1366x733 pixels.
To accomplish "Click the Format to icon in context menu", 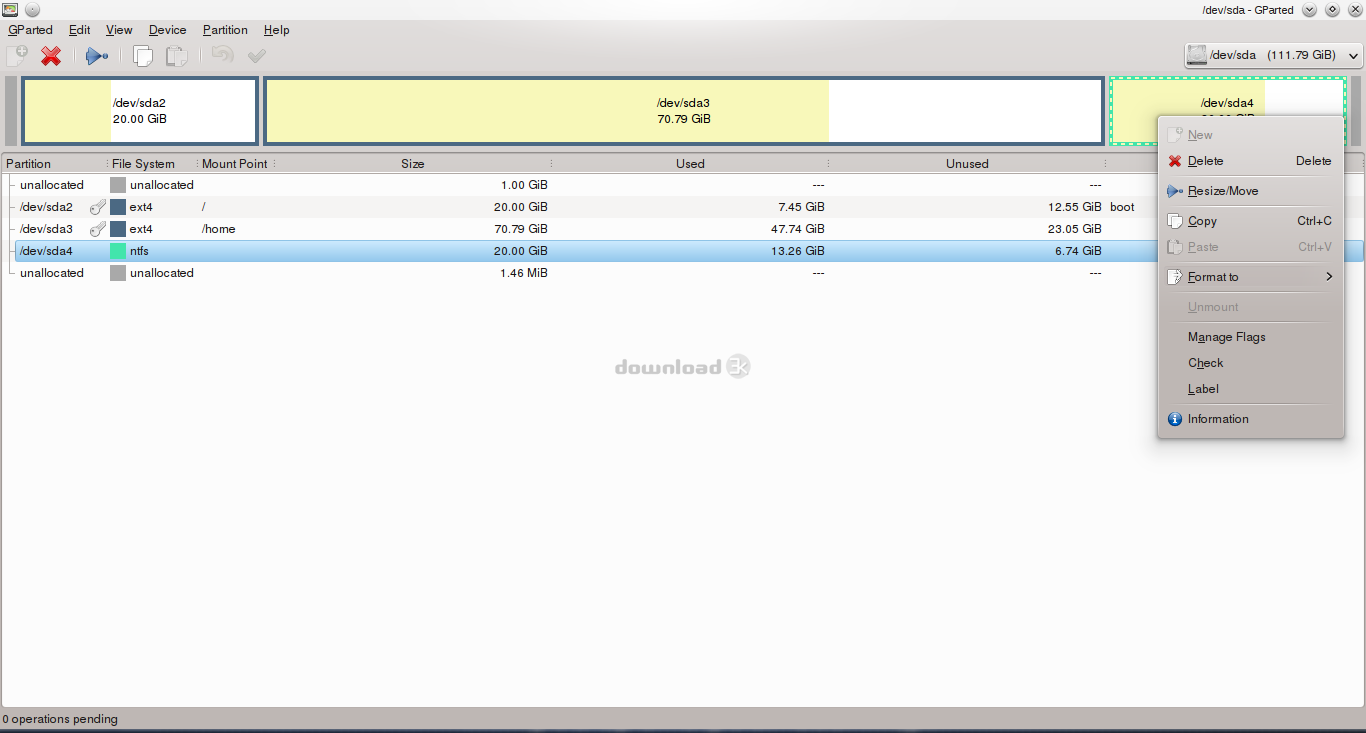I will [x=1175, y=277].
